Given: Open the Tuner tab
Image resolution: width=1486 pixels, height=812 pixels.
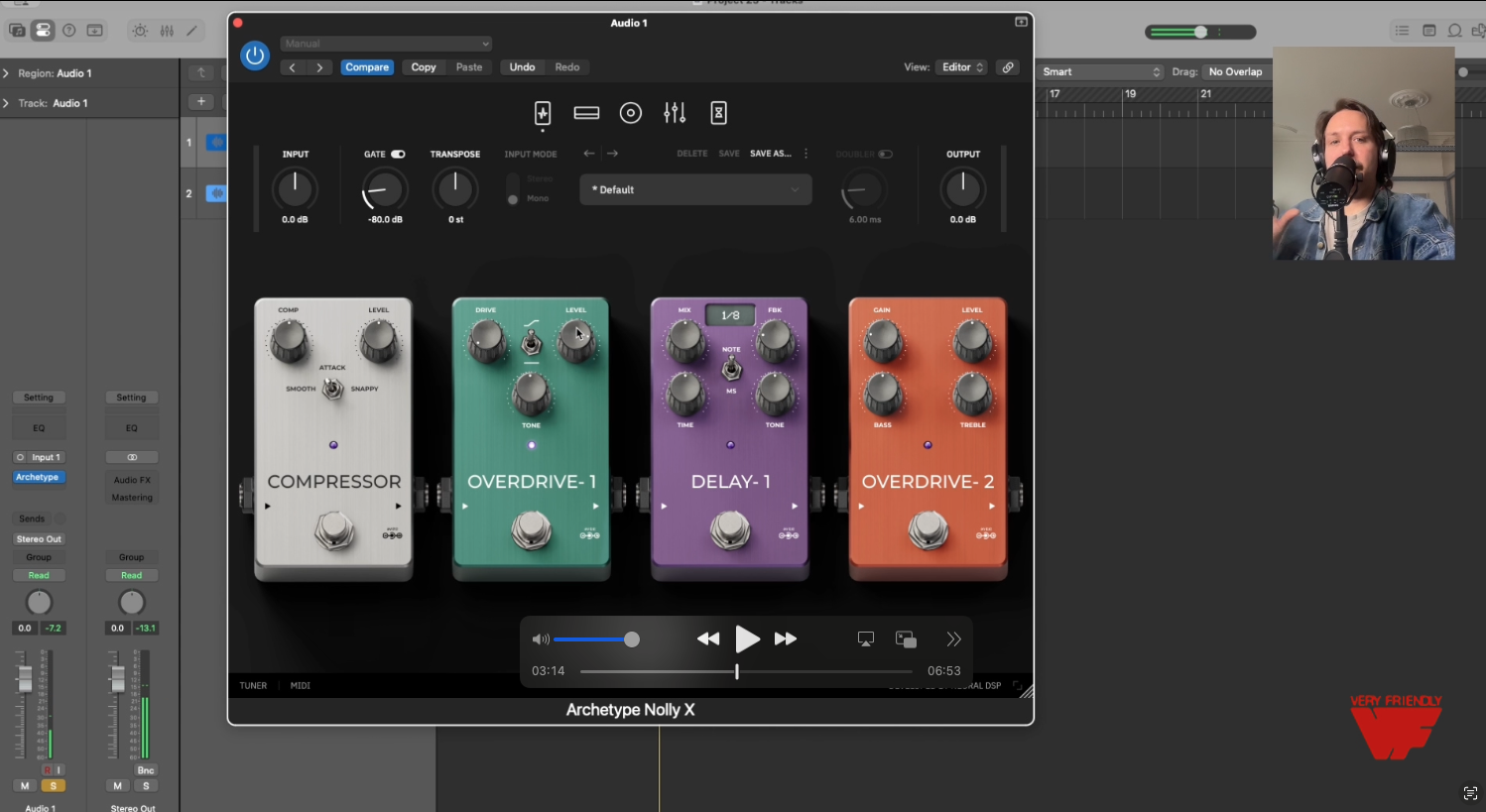Looking at the screenshot, I should pyautogui.click(x=253, y=685).
